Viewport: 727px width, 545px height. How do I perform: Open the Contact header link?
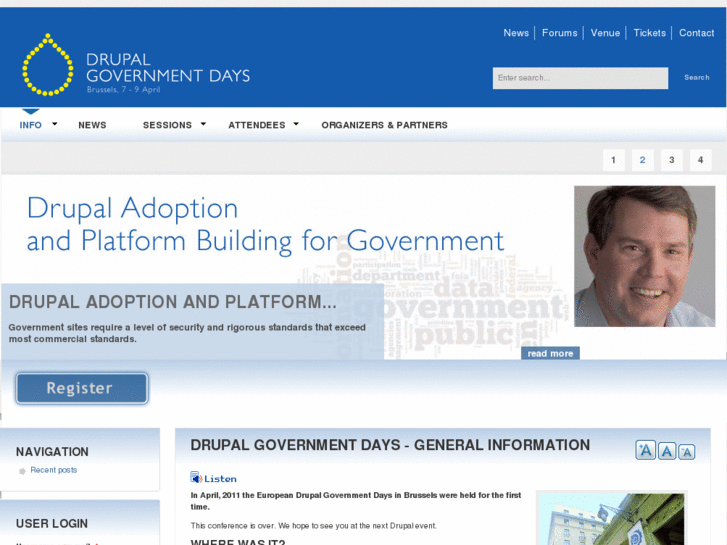pos(696,33)
